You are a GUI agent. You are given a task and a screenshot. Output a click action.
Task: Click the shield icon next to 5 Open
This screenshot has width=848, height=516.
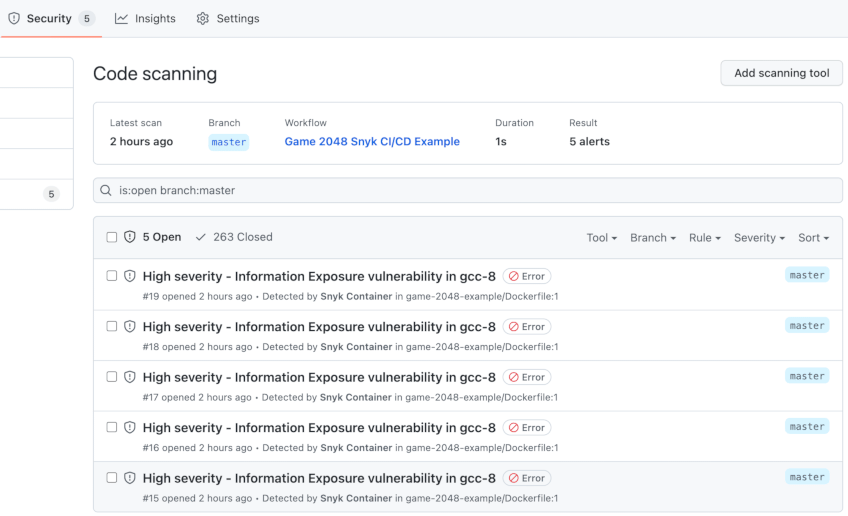pos(130,237)
